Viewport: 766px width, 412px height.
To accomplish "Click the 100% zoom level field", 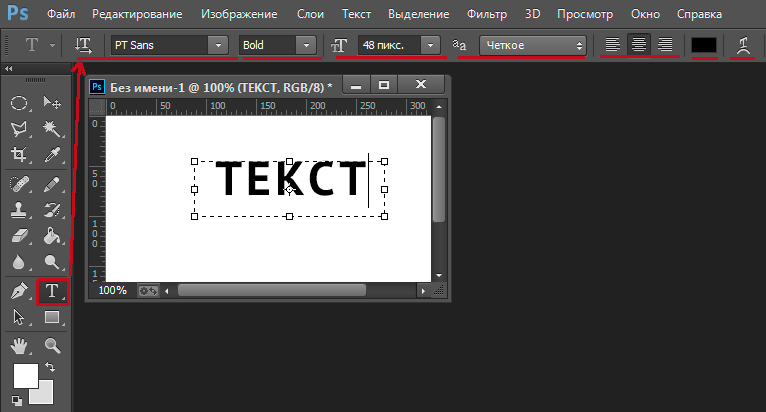I will click(x=113, y=290).
